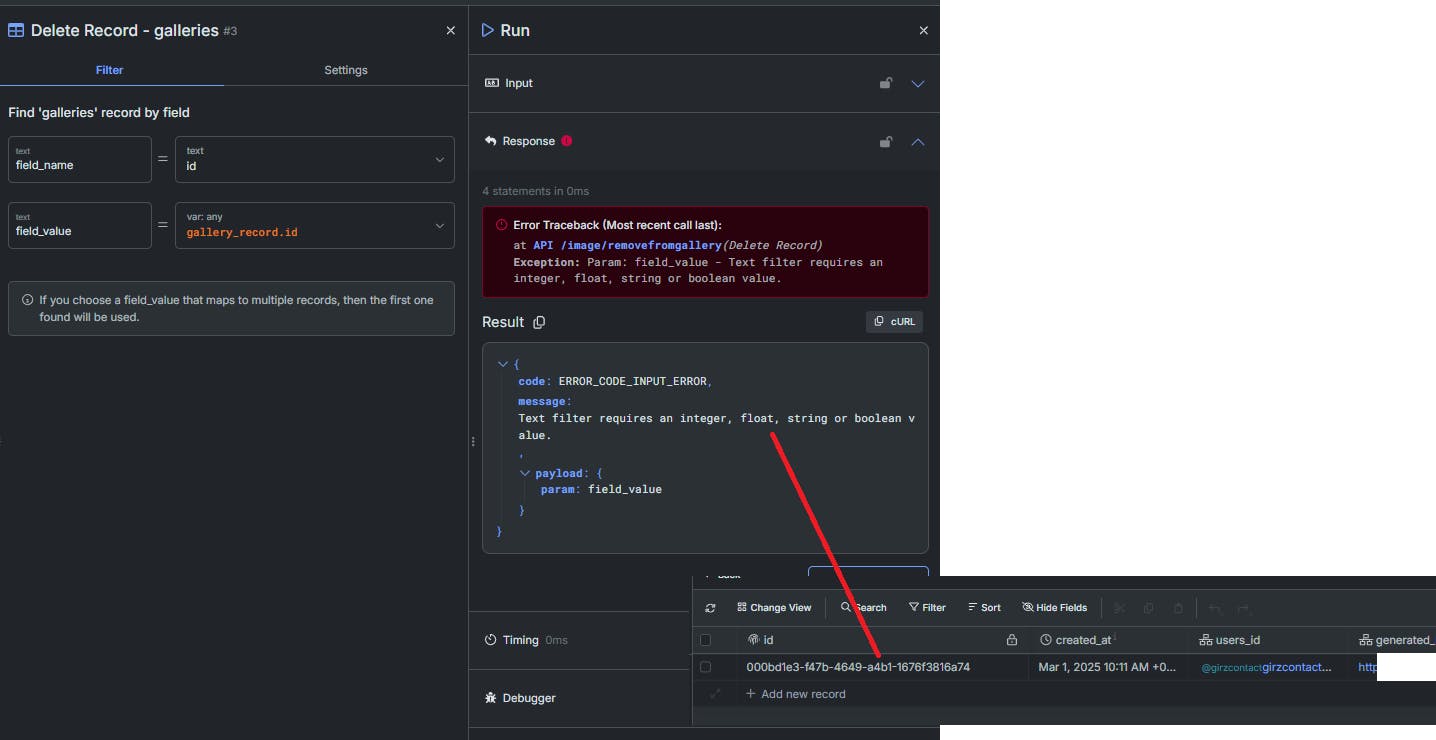1436x740 pixels.
Task: Open the Debugger bug icon
Action: [491, 698]
